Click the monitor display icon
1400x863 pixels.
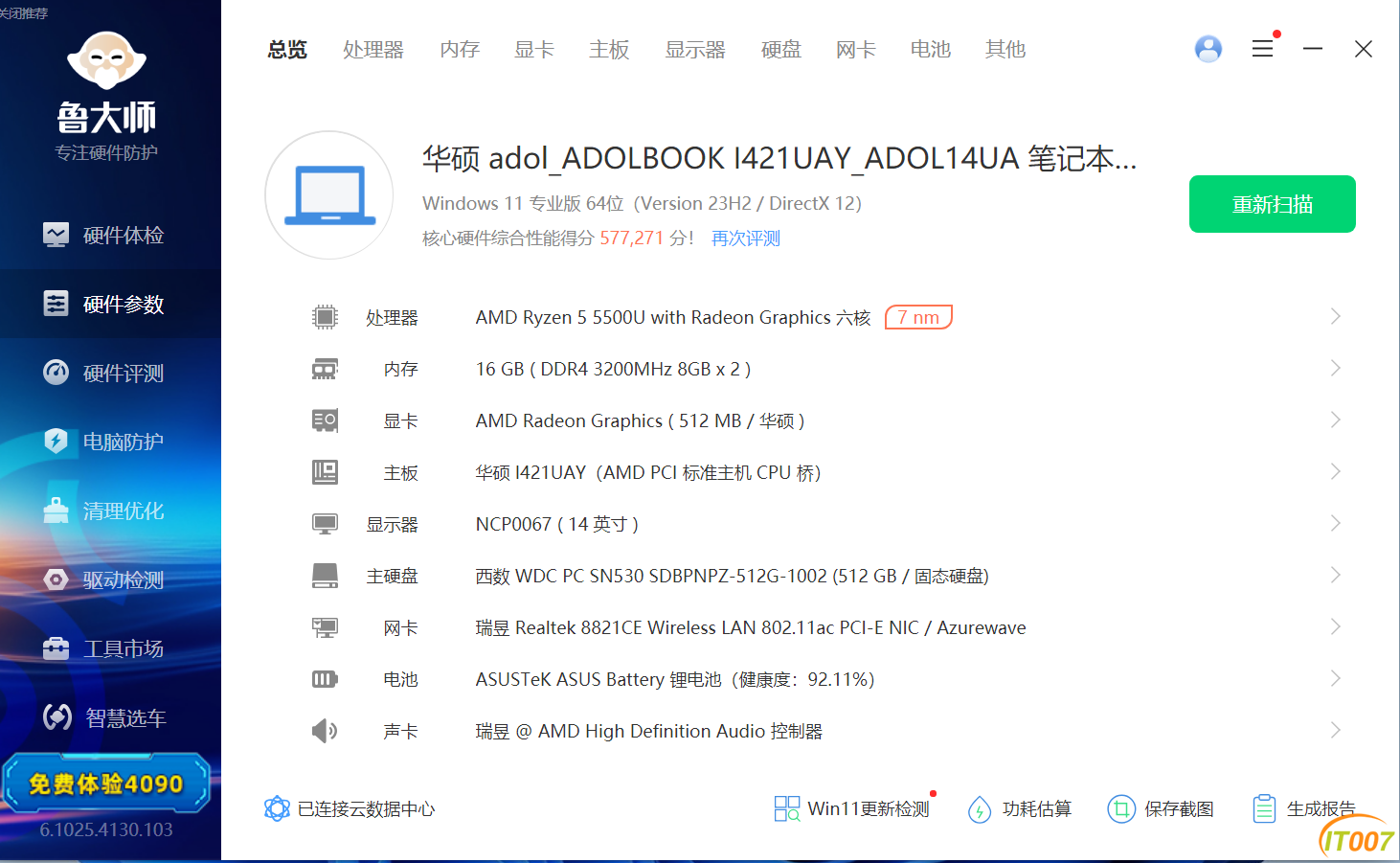326,524
